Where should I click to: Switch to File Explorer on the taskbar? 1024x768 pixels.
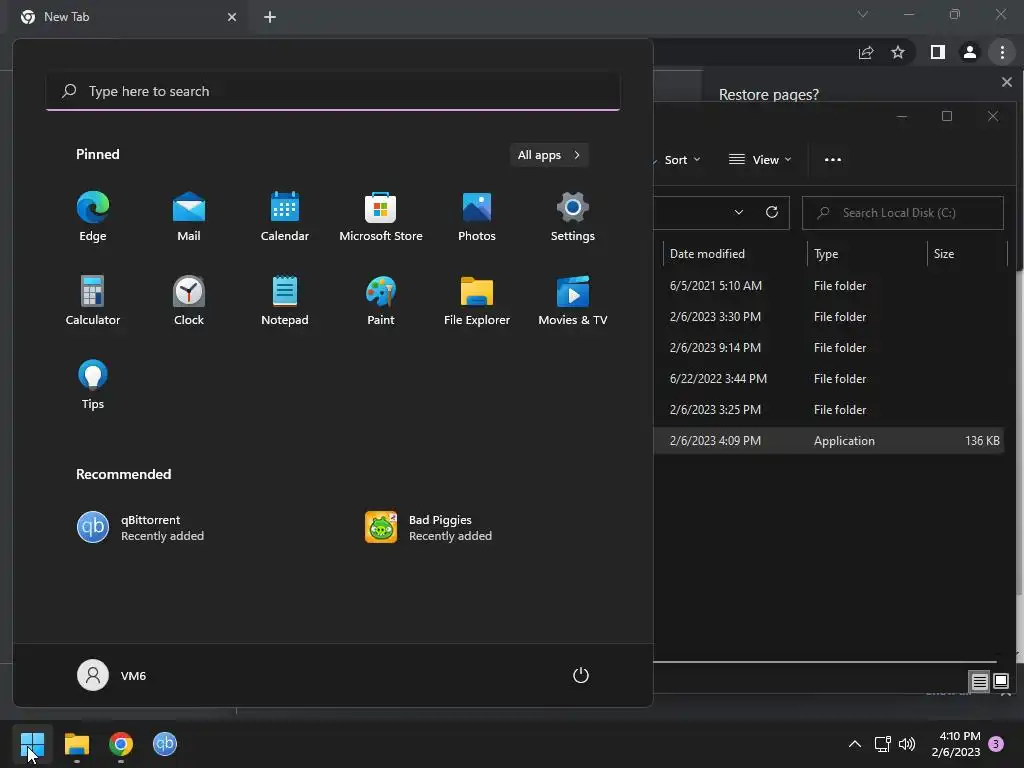coord(77,744)
